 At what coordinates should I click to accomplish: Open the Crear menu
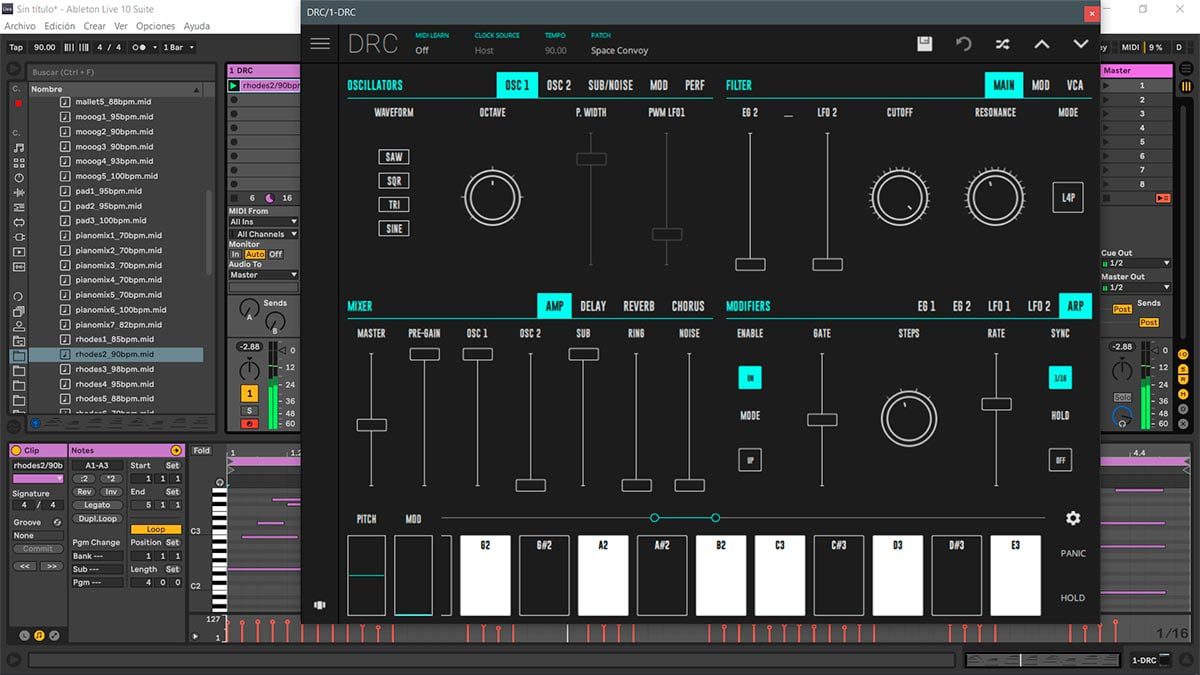(94, 26)
